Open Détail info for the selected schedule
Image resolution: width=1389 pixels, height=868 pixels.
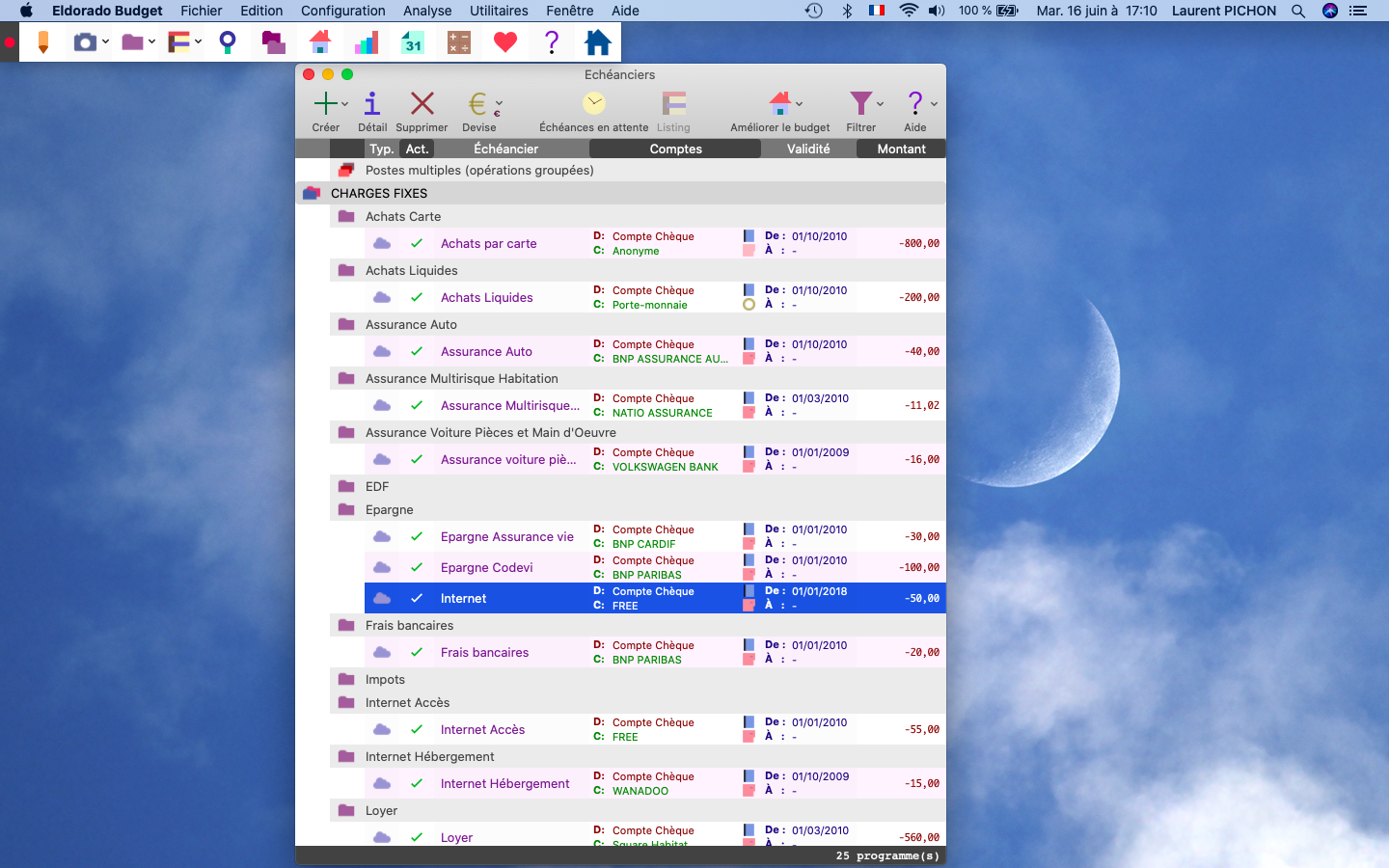(372, 103)
